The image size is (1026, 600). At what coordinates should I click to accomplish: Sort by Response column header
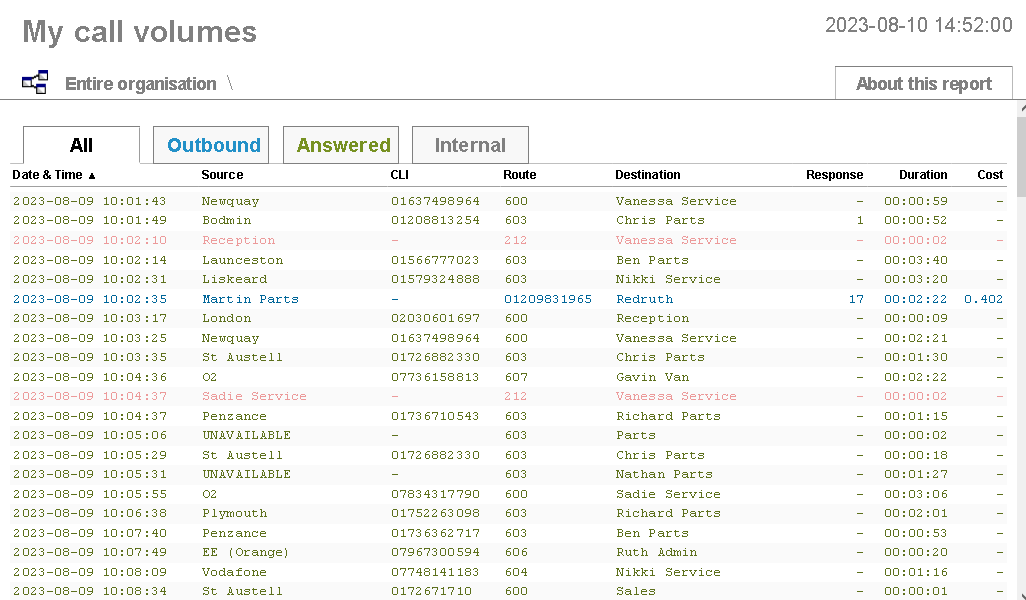pos(834,175)
